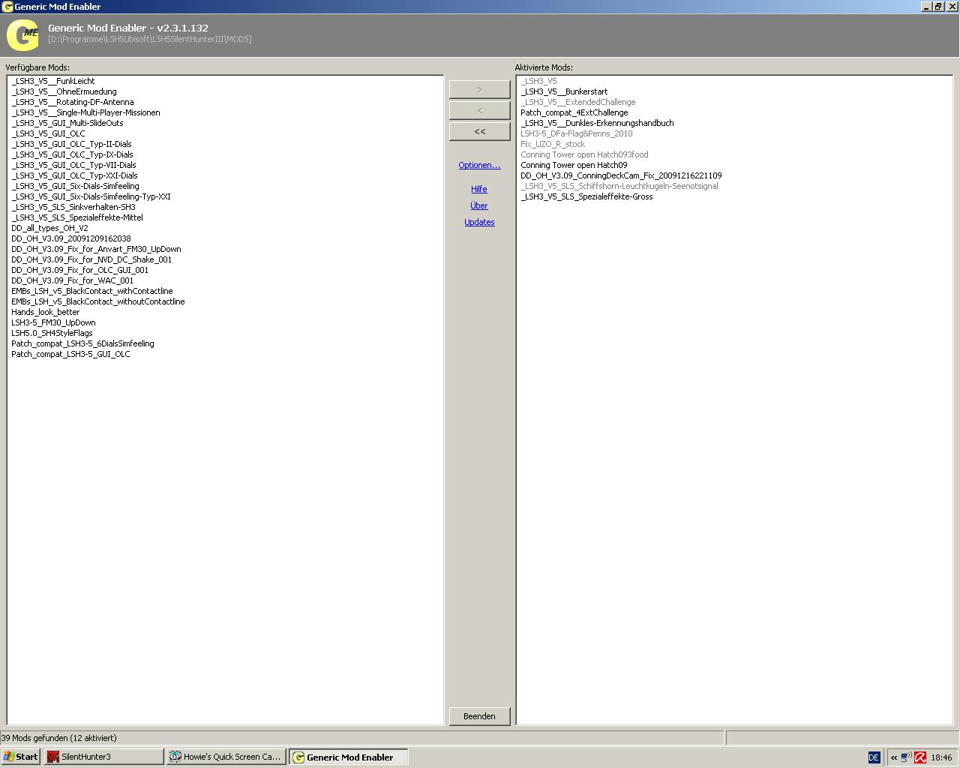Click the enable mod arrow button (>)

pyautogui.click(x=479, y=89)
